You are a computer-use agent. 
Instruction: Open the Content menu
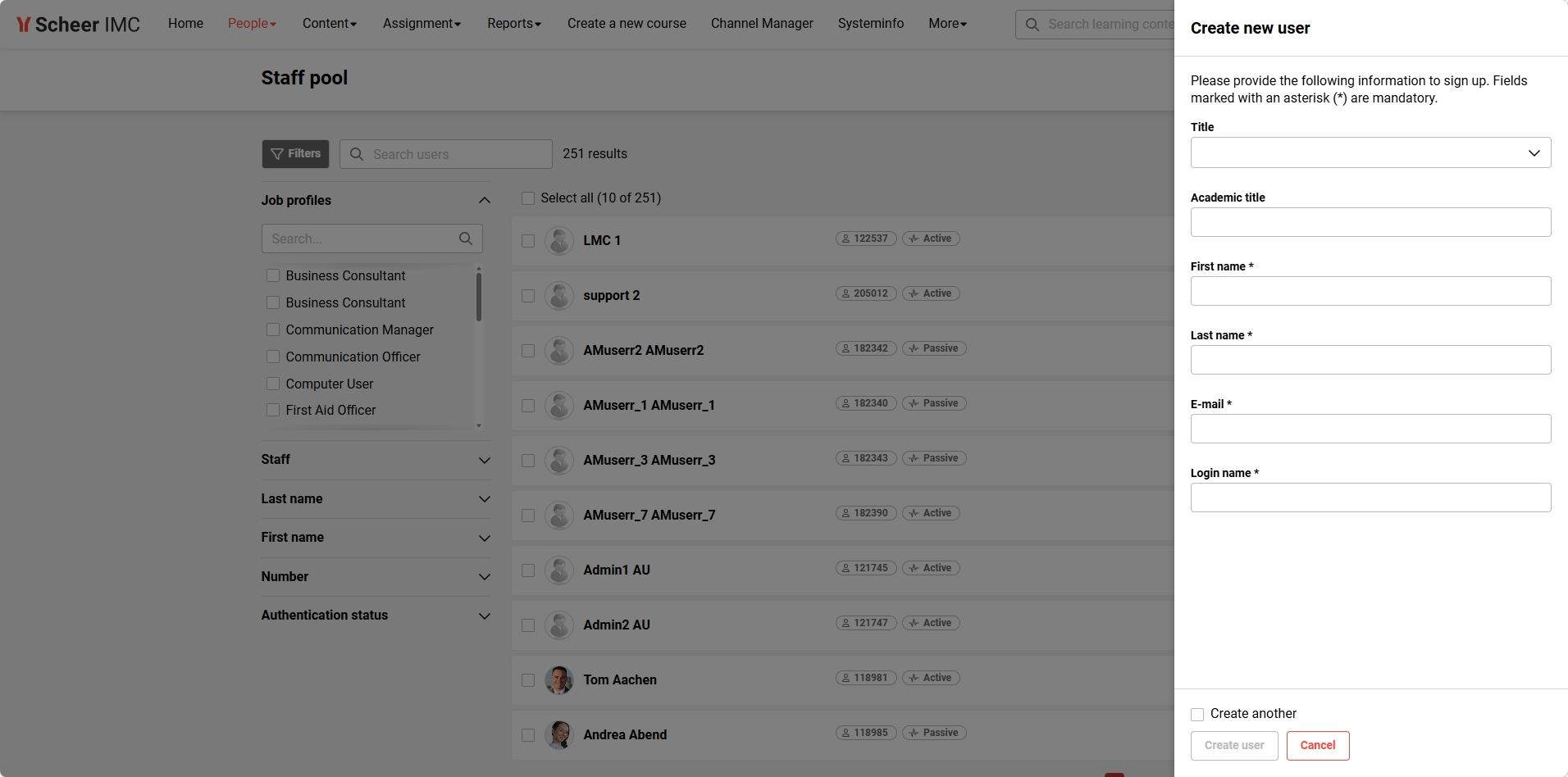pyautogui.click(x=330, y=23)
